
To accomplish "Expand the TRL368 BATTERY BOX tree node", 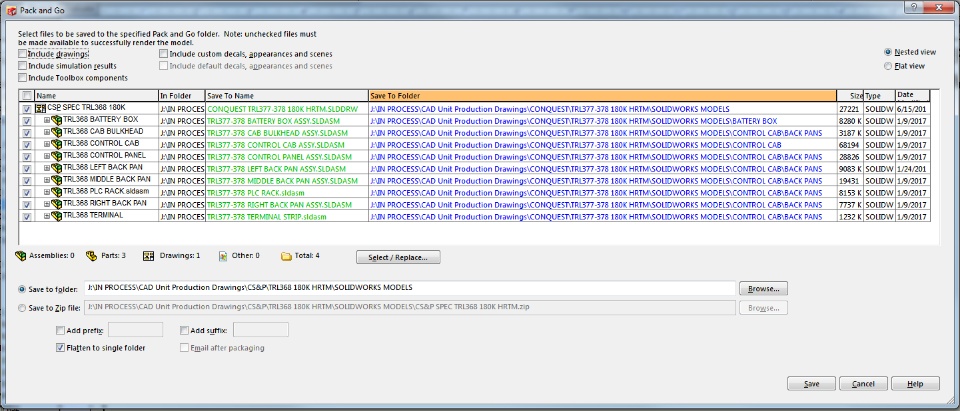I will 47,121.
